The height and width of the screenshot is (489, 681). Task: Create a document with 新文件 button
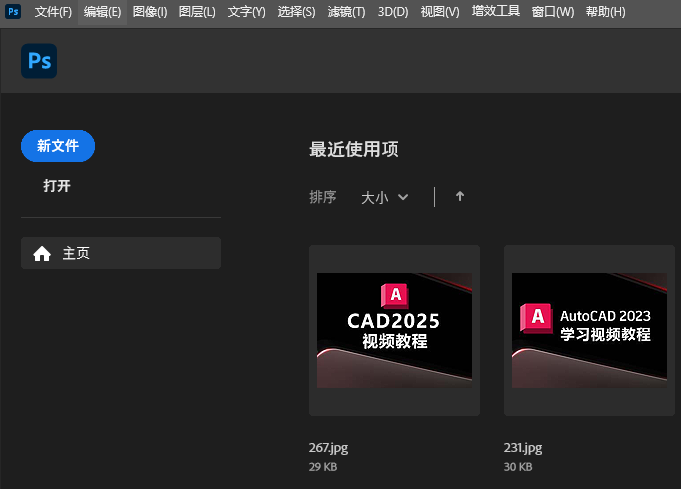tap(58, 146)
